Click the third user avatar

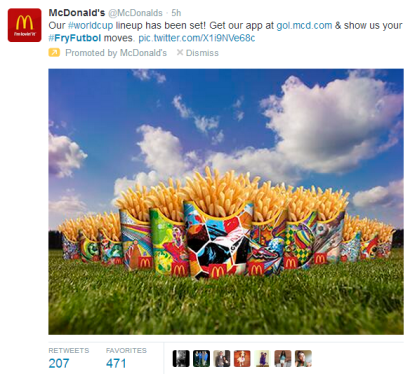coord(222,359)
